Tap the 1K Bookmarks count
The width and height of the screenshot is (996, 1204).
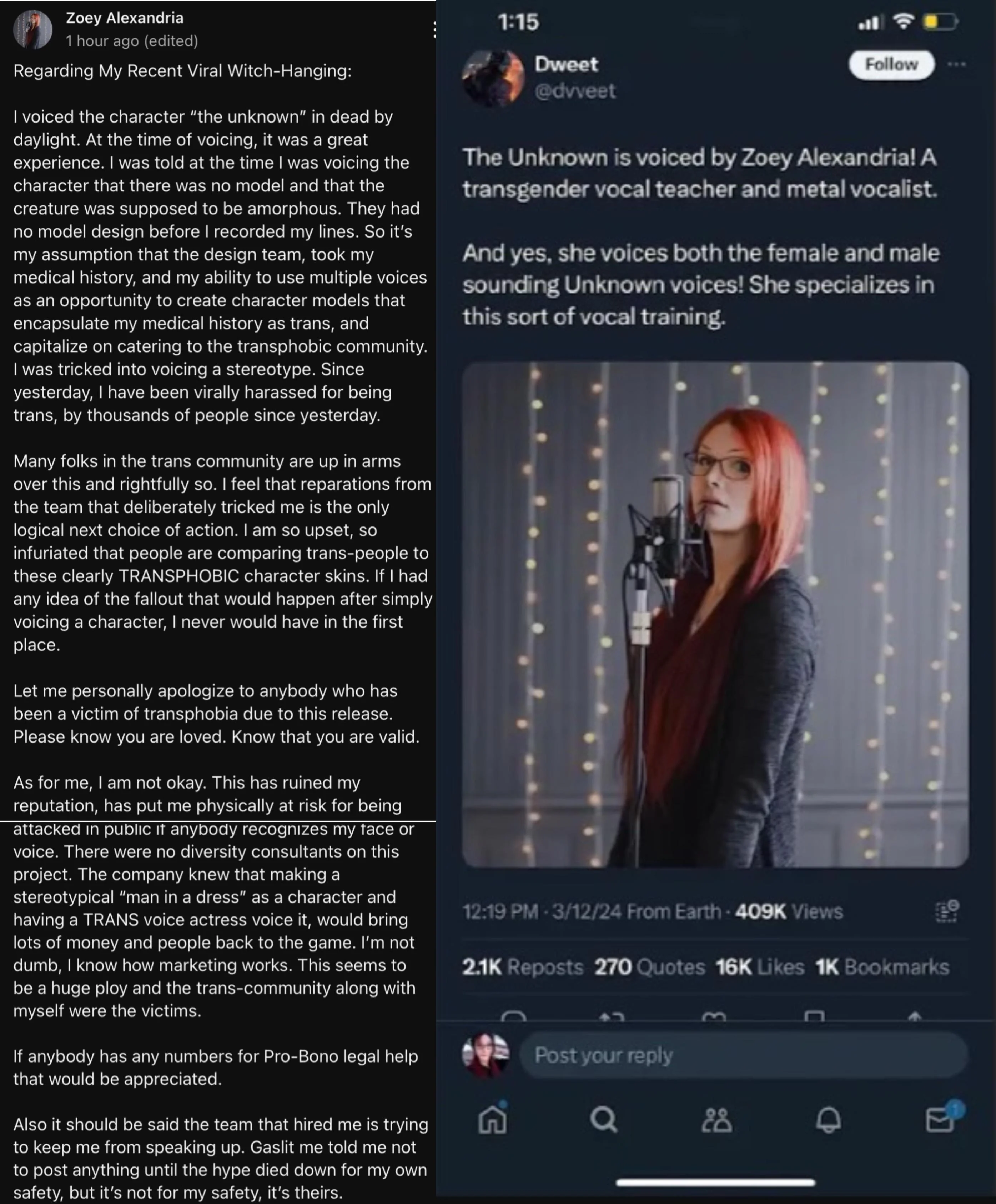882,967
